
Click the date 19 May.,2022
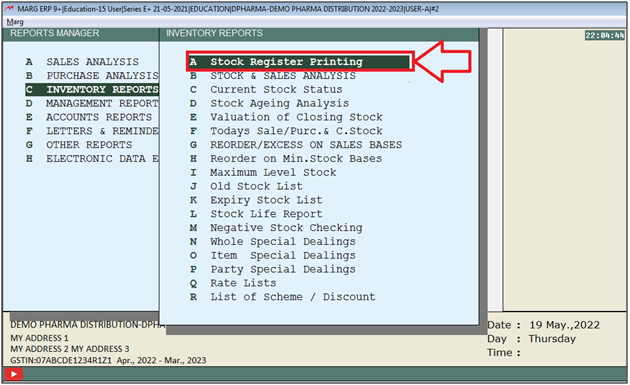tap(564, 325)
